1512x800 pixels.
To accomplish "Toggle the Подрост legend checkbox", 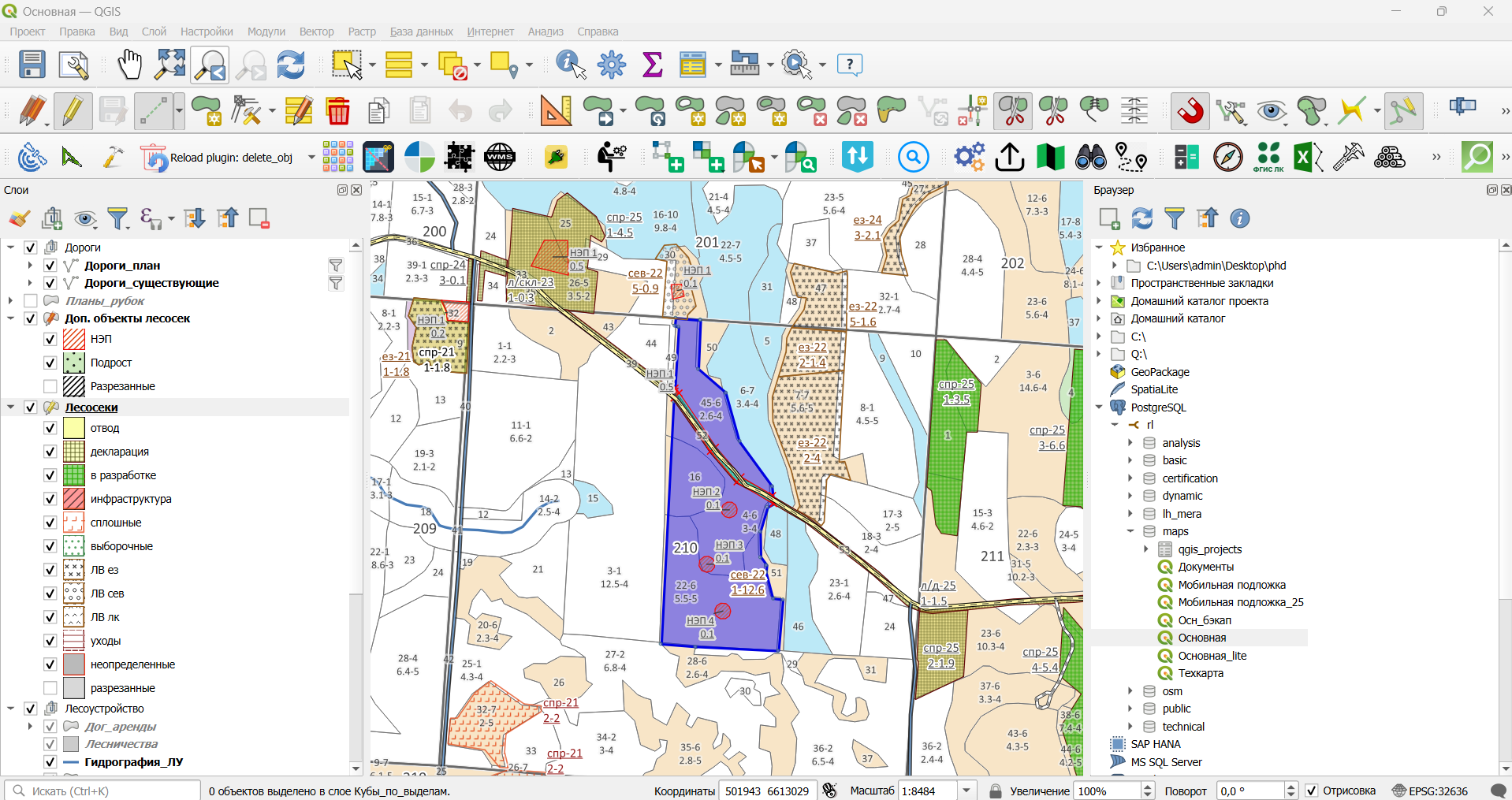I will [50, 363].
